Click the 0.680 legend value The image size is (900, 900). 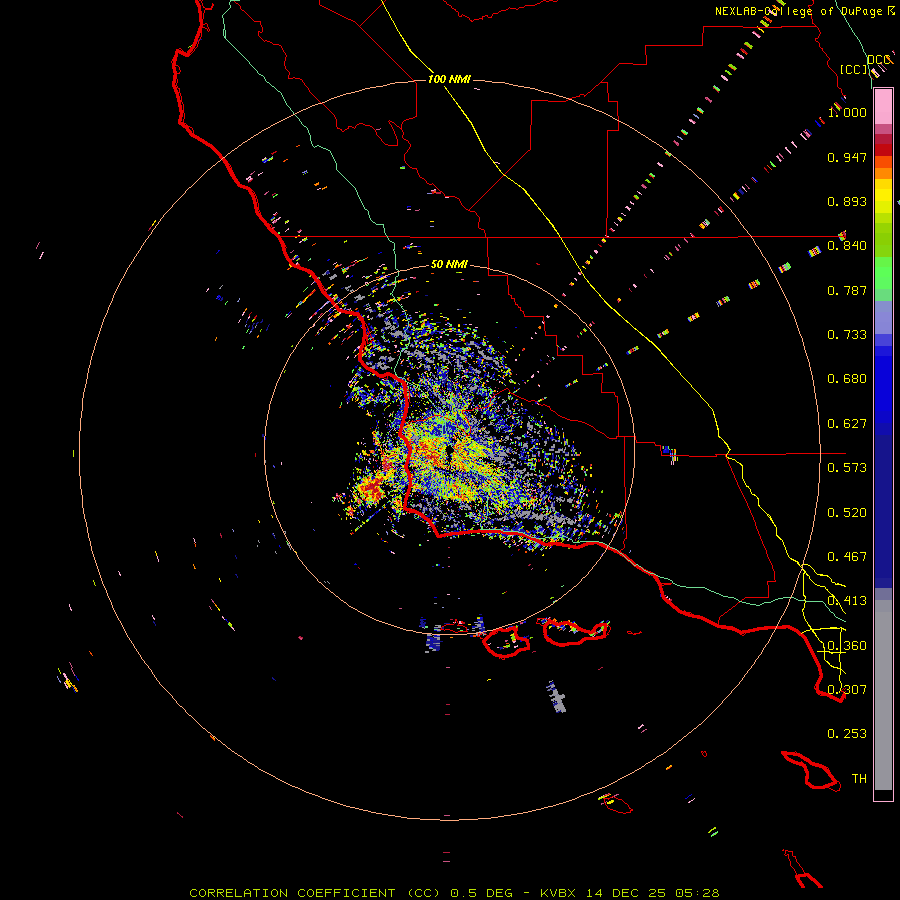[x=847, y=379]
